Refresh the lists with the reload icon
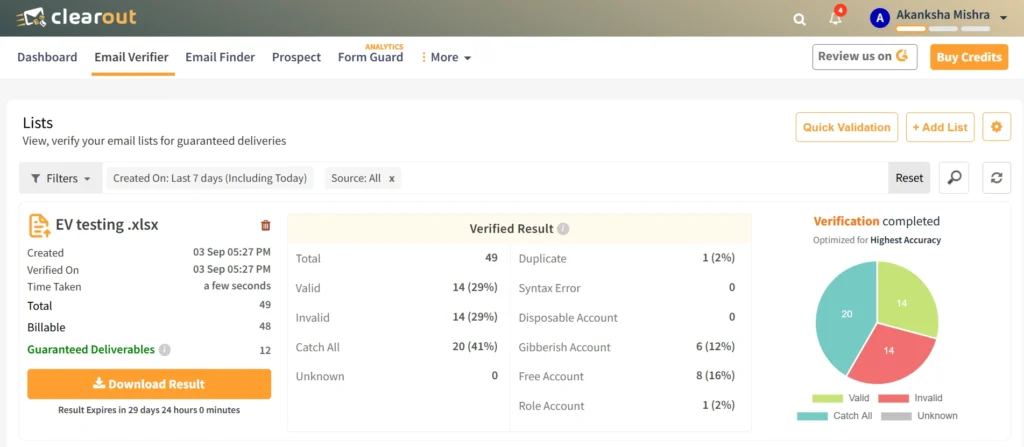The width and height of the screenshot is (1024, 447). click(x=997, y=178)
